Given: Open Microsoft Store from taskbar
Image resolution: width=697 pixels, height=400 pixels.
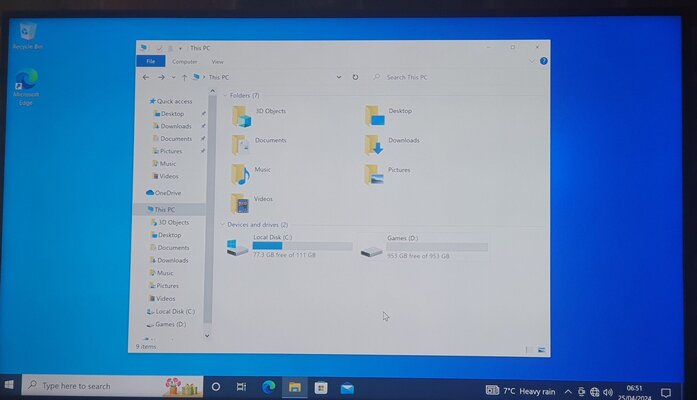Looking at the screenshot, I should [321, 388].
